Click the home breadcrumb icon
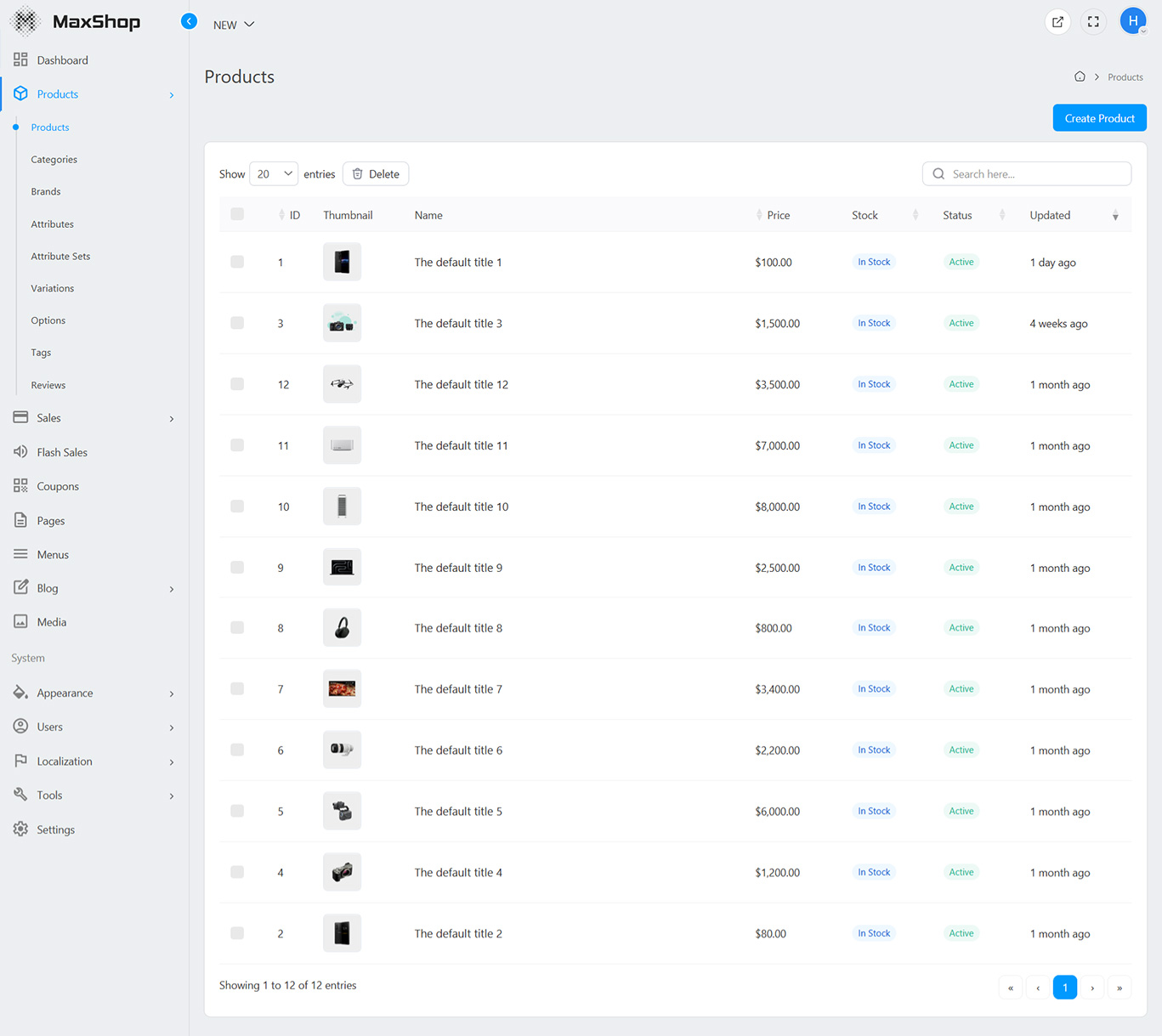The height and width of the screenshot is (1036, 1162). click(x=1080, y=76)
